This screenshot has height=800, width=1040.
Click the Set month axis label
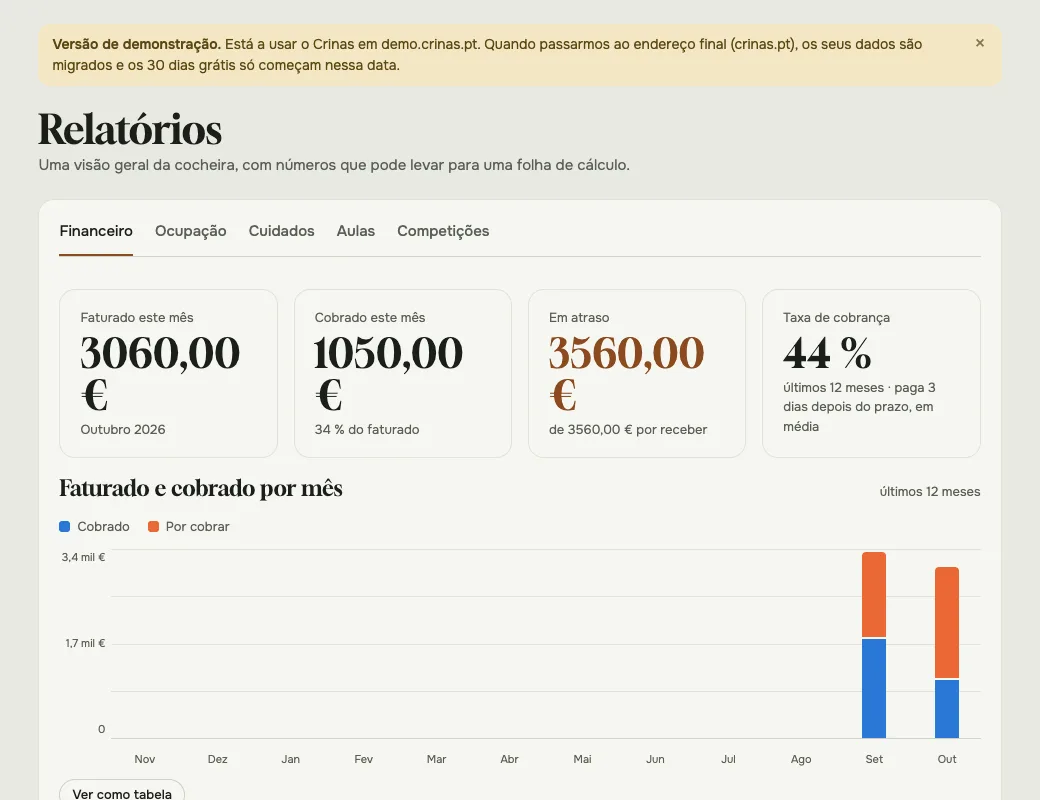point(874,759)
